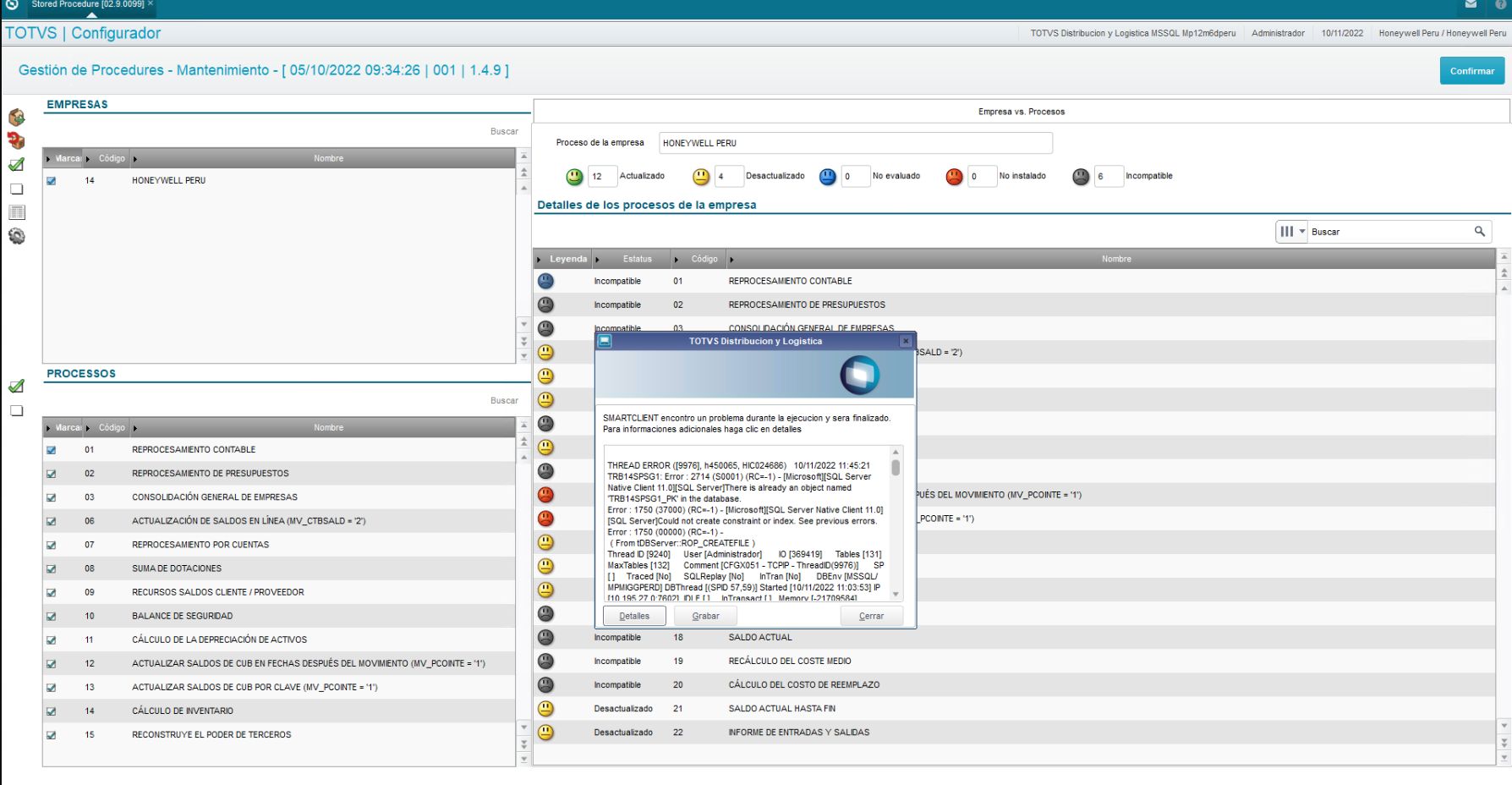The image size is (1512, 785).
Task: Click the search magnifier icon in details Buscar box
Action: [1480, 231]
